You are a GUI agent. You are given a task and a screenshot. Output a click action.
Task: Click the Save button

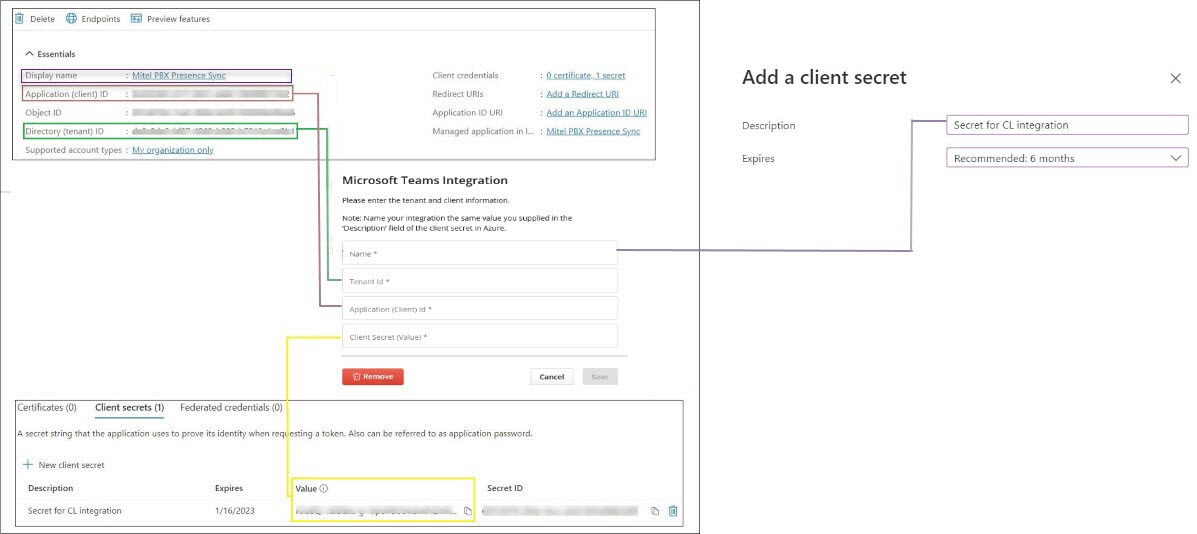tap(600, 377)
